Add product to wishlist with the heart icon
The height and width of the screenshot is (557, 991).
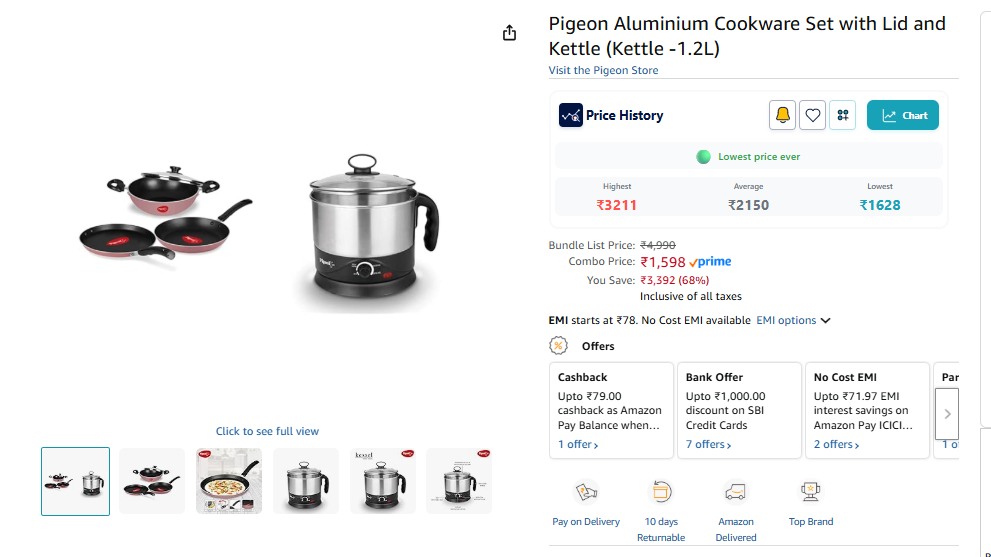pyautogui.click(x=813, y=116)
